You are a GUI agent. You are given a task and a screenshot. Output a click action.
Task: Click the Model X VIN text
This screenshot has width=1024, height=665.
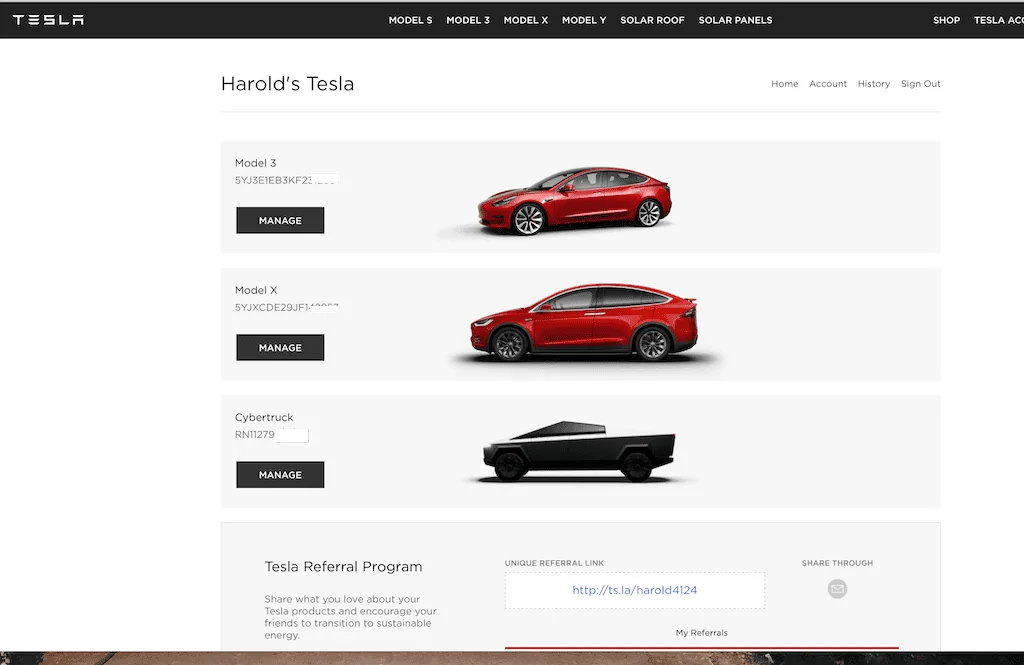click(287, 307)
